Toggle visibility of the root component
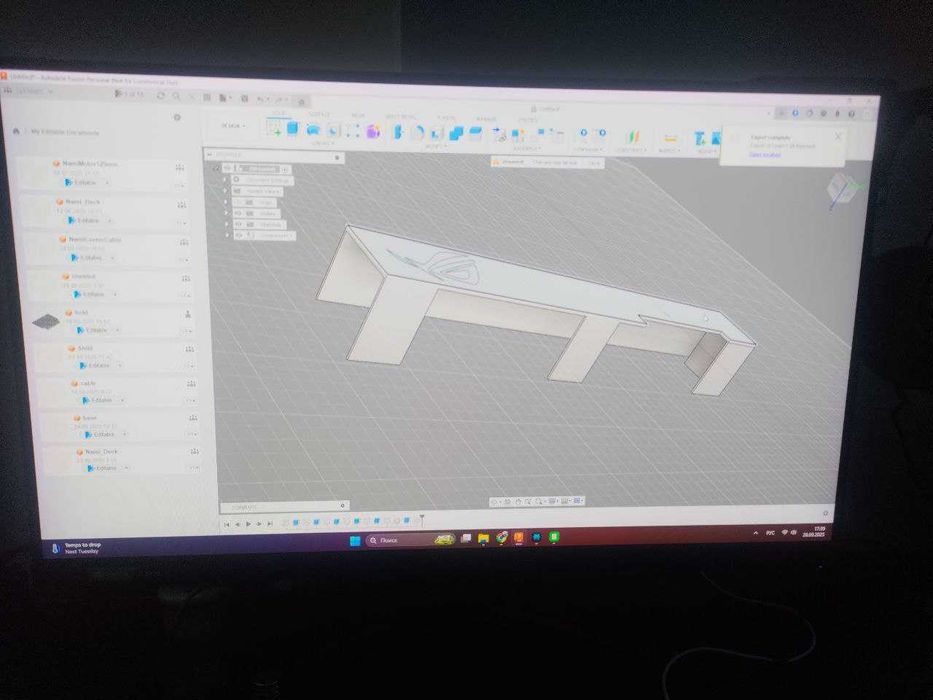Screen dimensions: 933x700 (227, 168)
